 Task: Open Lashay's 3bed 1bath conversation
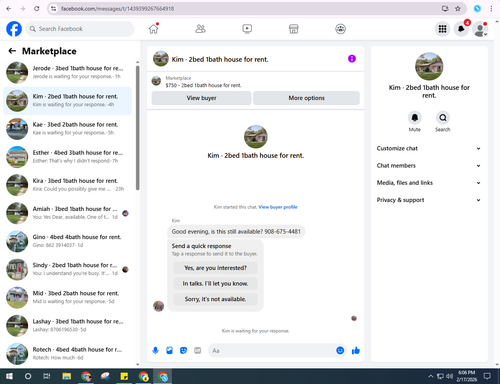(67, 326)
